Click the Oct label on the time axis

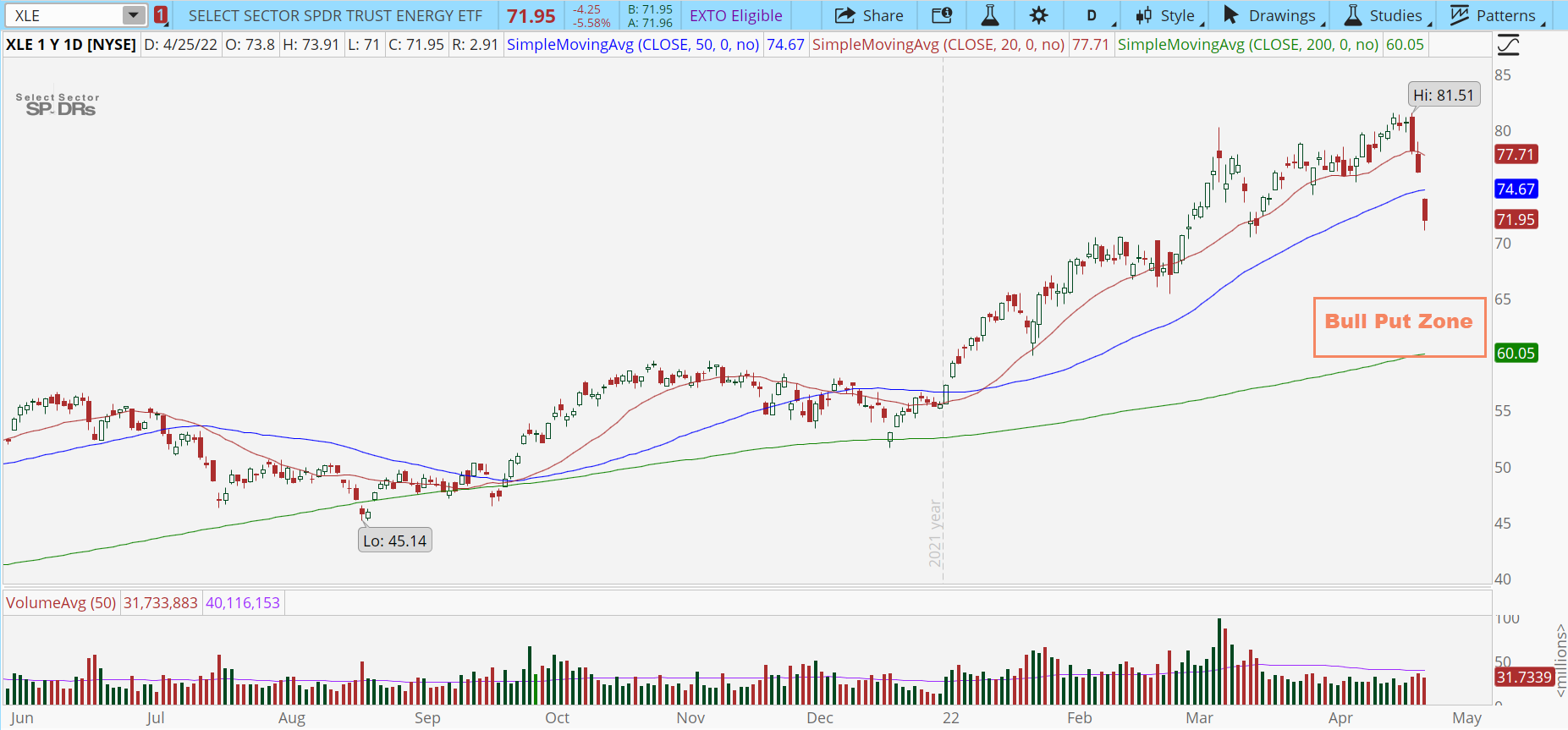click(x=557, y=718)
